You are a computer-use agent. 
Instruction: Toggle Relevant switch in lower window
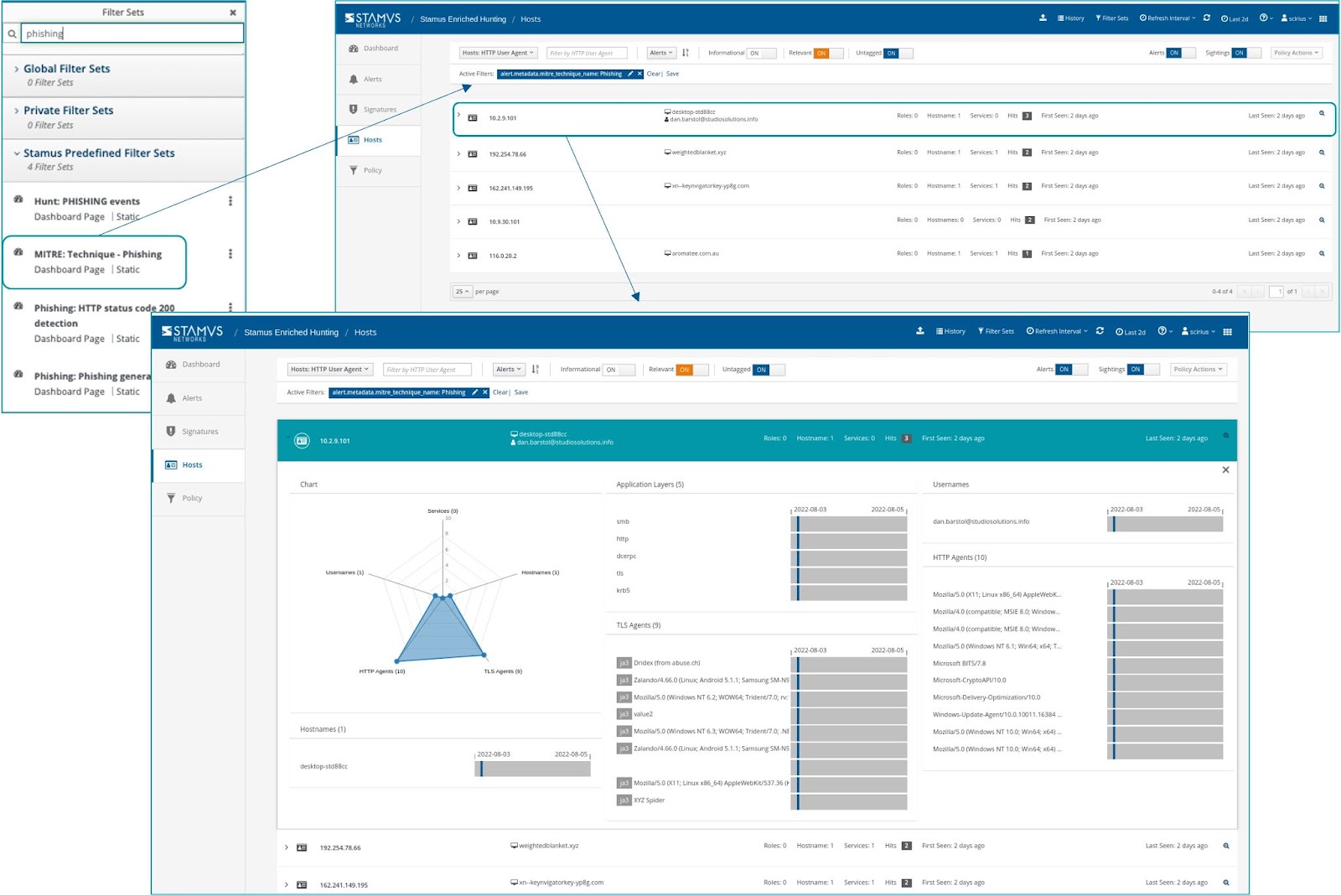pos(692,370)
